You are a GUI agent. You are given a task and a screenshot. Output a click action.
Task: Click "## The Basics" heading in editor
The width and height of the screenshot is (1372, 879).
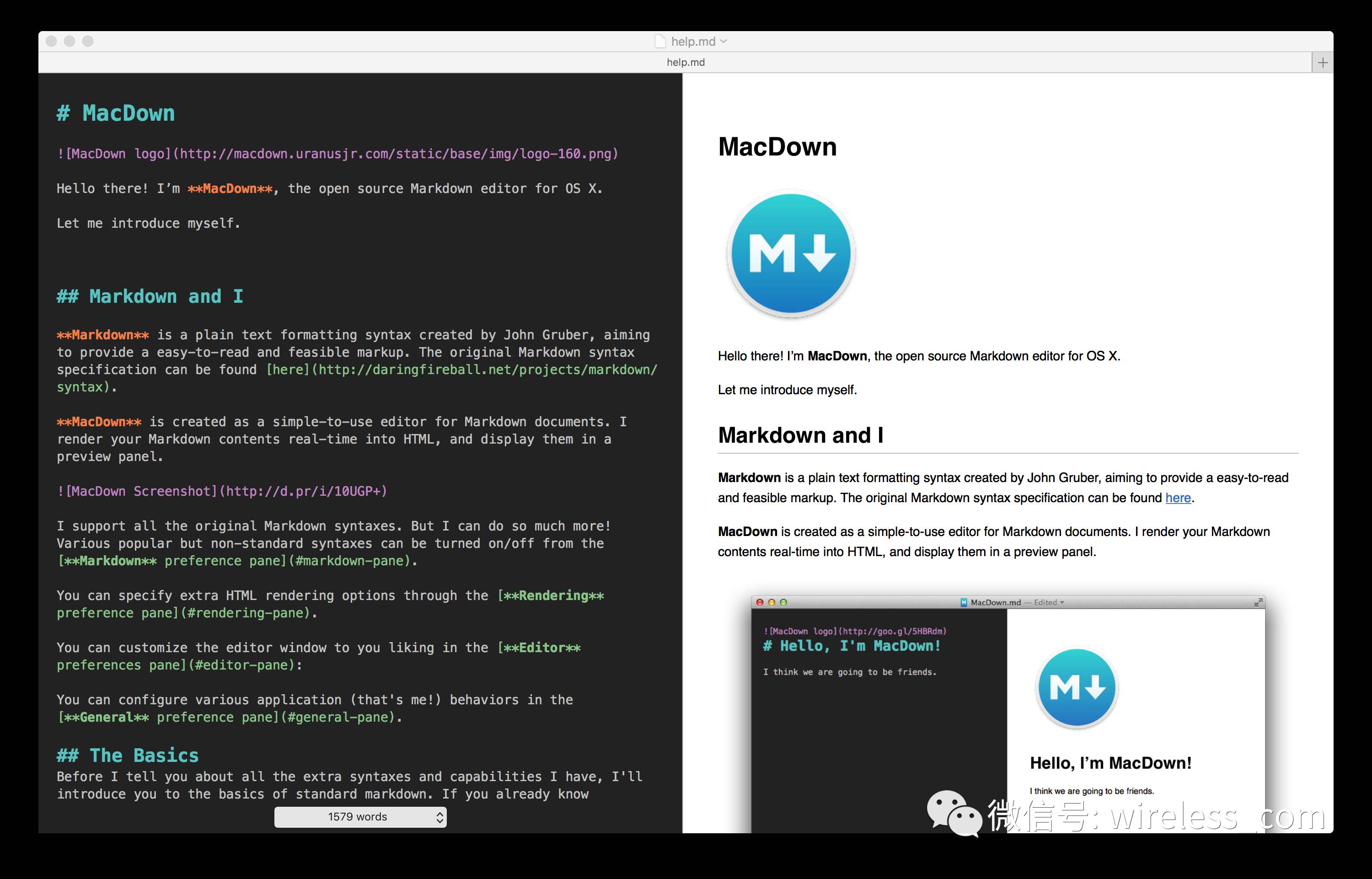pyautogui.click(x=127, y=756)
